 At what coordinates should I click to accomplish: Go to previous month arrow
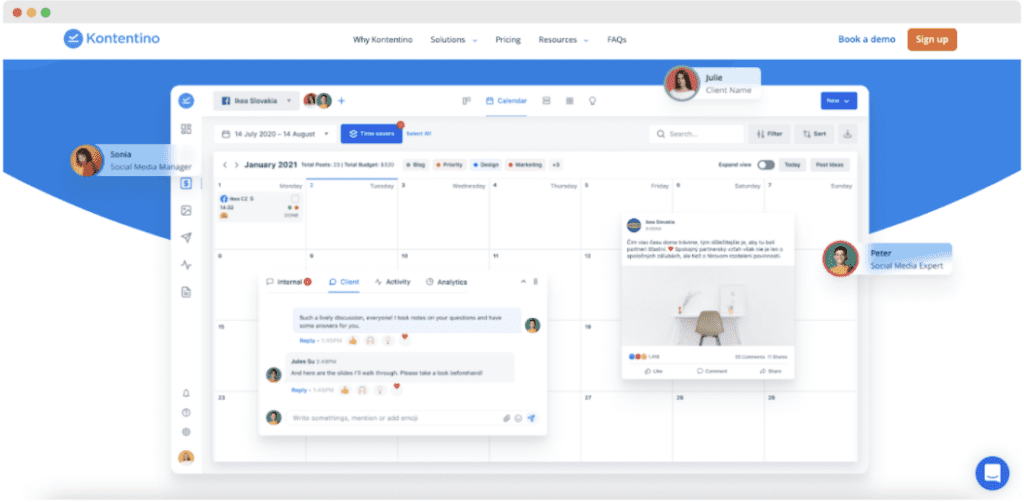(225, 165)
